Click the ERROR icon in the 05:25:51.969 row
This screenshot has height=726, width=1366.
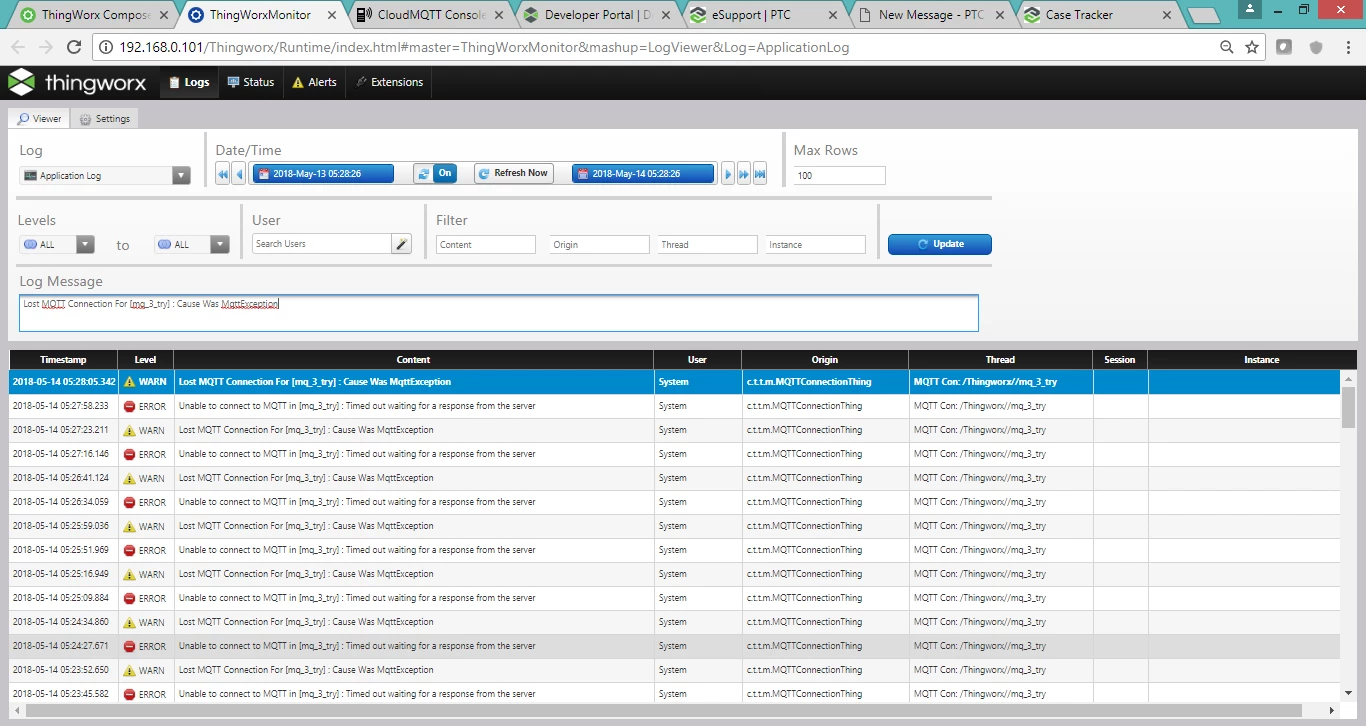tap(129, 550)
